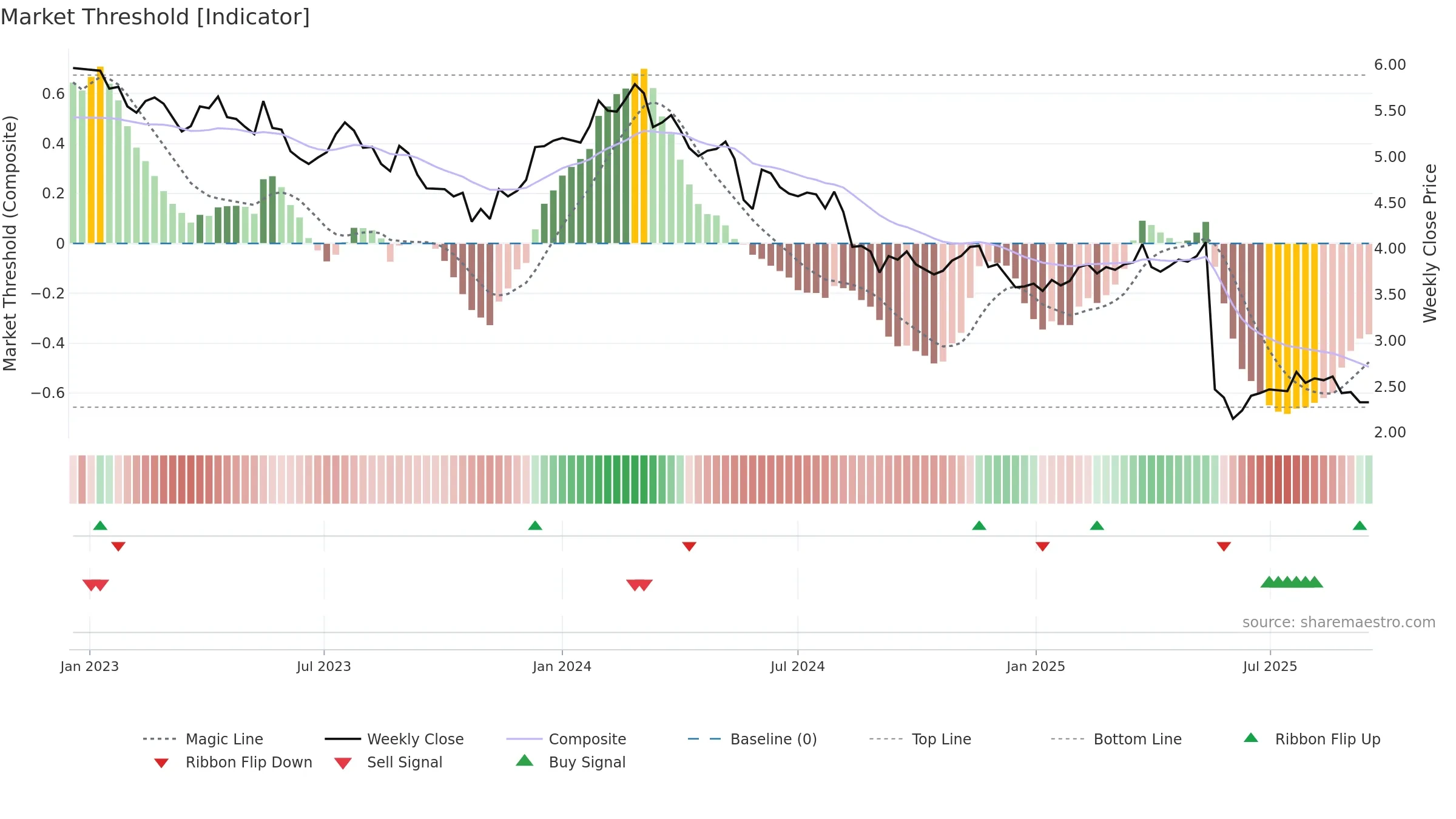Select the ribbon flip up marker in February 2025
1456x819 pixels.
coord(1097,525)
